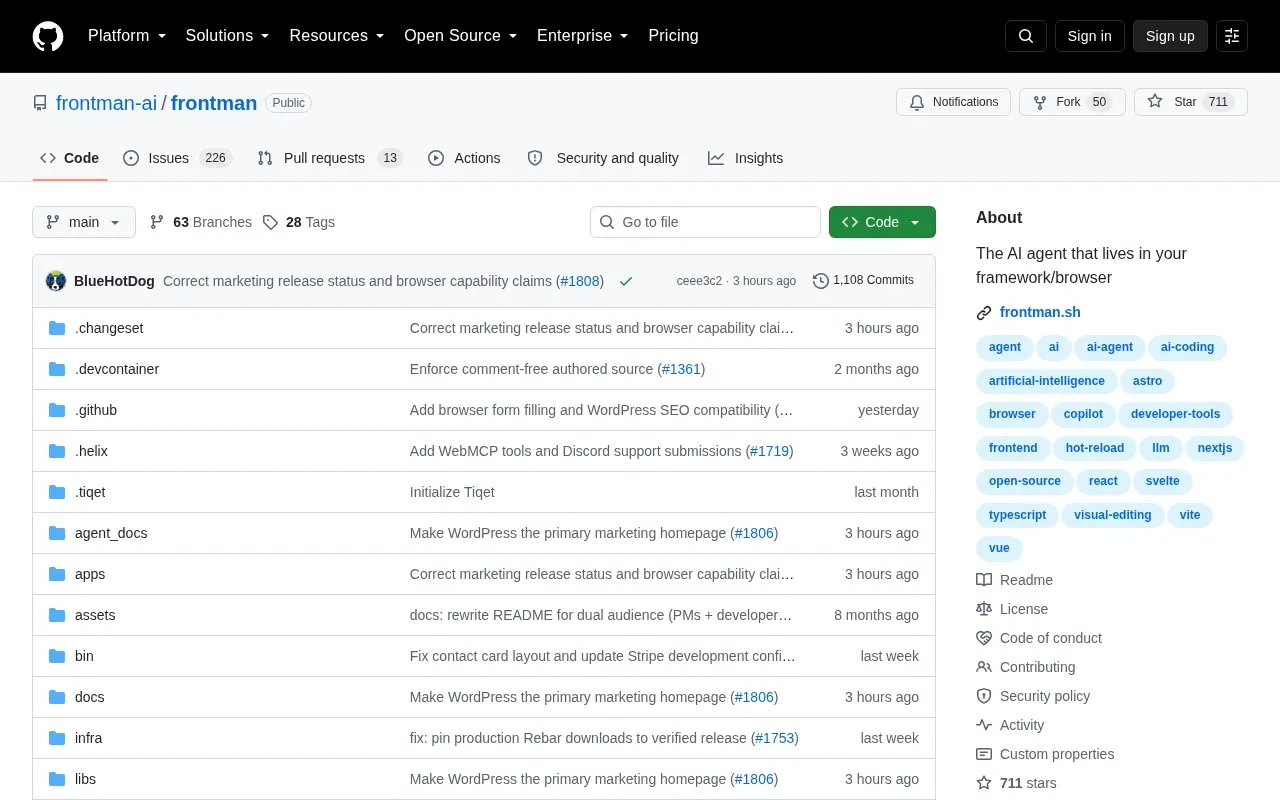This screenshot has width=1280, height=800.
Task: Click the appearance settings icon next to Sign up
Action: pos(1232,36)
